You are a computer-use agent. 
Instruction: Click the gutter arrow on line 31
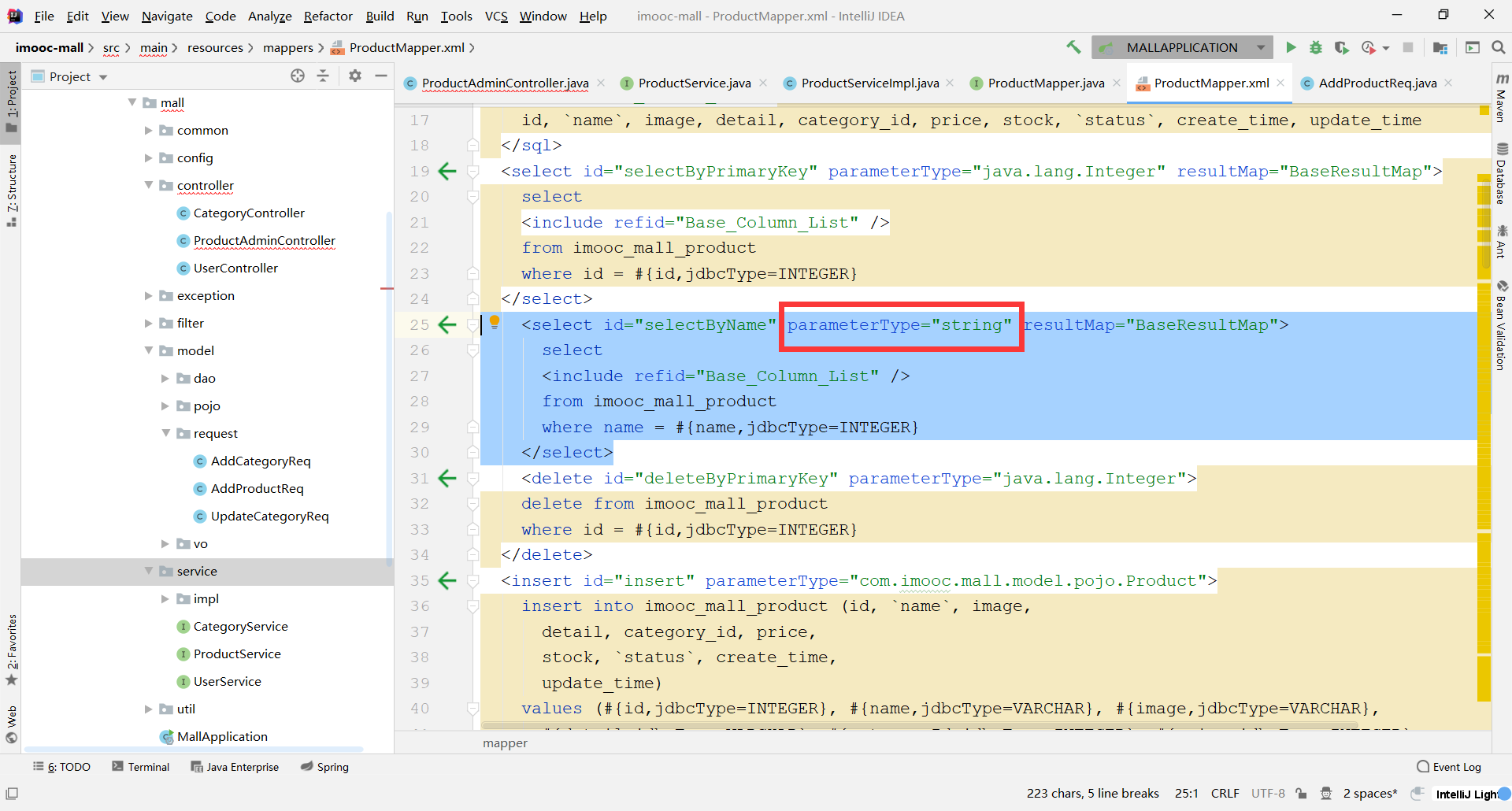pos(447,478)
